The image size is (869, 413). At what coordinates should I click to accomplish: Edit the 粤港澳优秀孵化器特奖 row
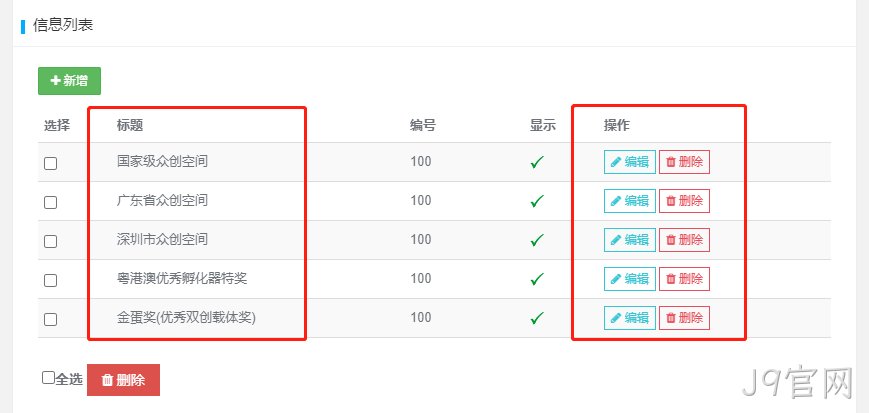pyautogui.click(x=630, y=279)
